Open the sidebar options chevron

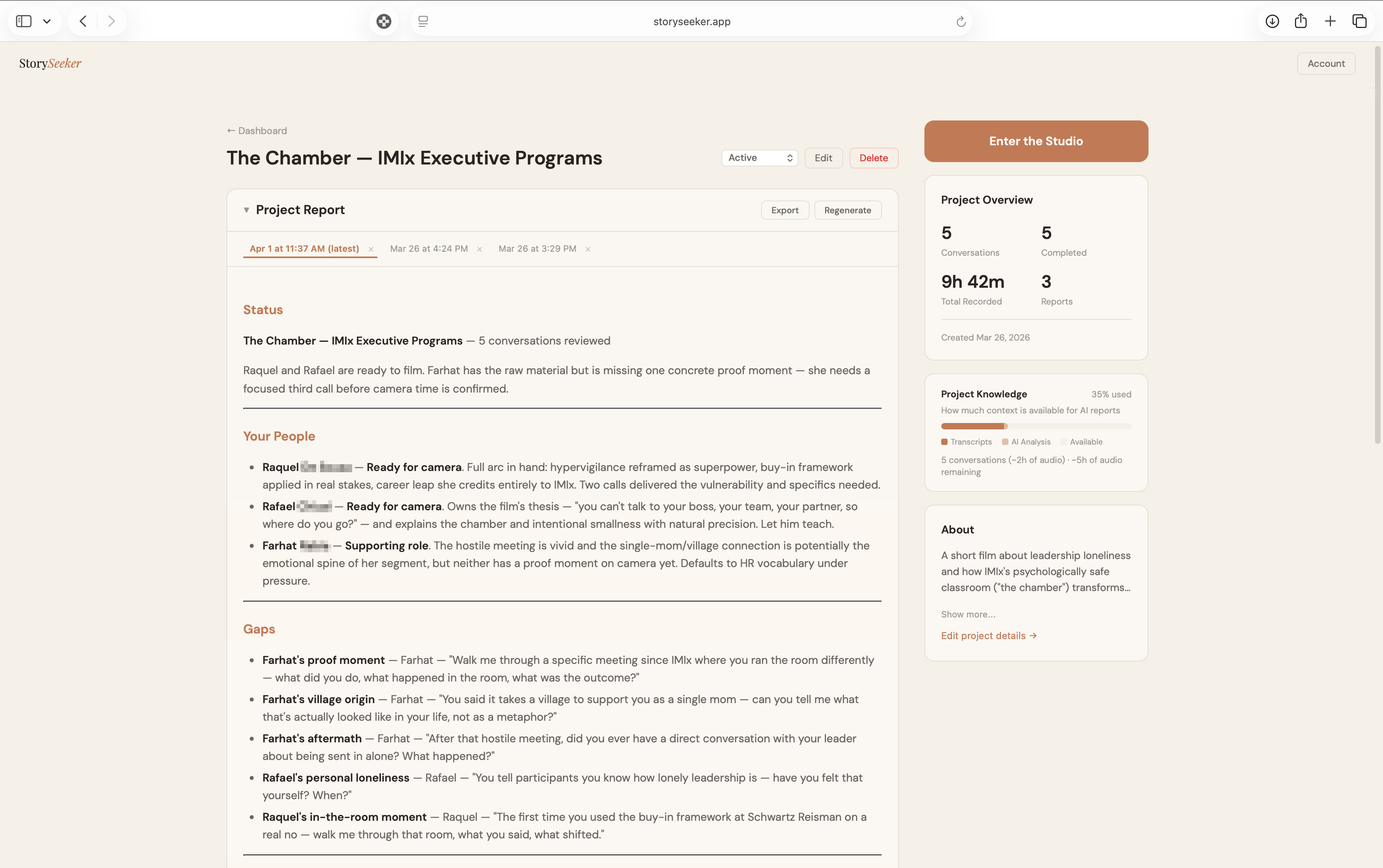click(x=48, y=21)
